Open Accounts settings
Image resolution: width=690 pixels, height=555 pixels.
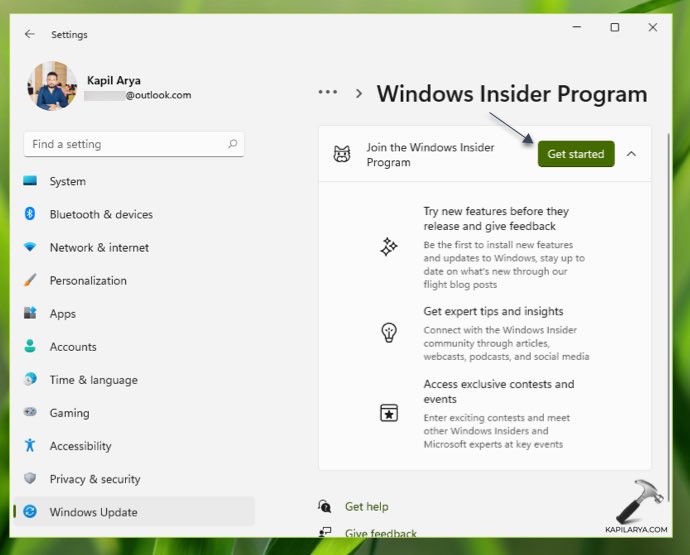pyautogui.click(x=73, y=347)
